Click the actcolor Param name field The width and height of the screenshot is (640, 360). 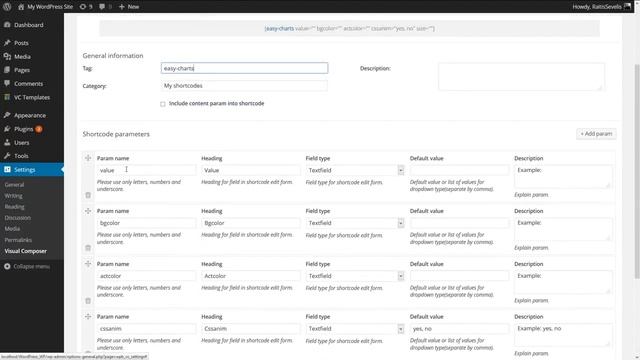(x=146, y=276)
